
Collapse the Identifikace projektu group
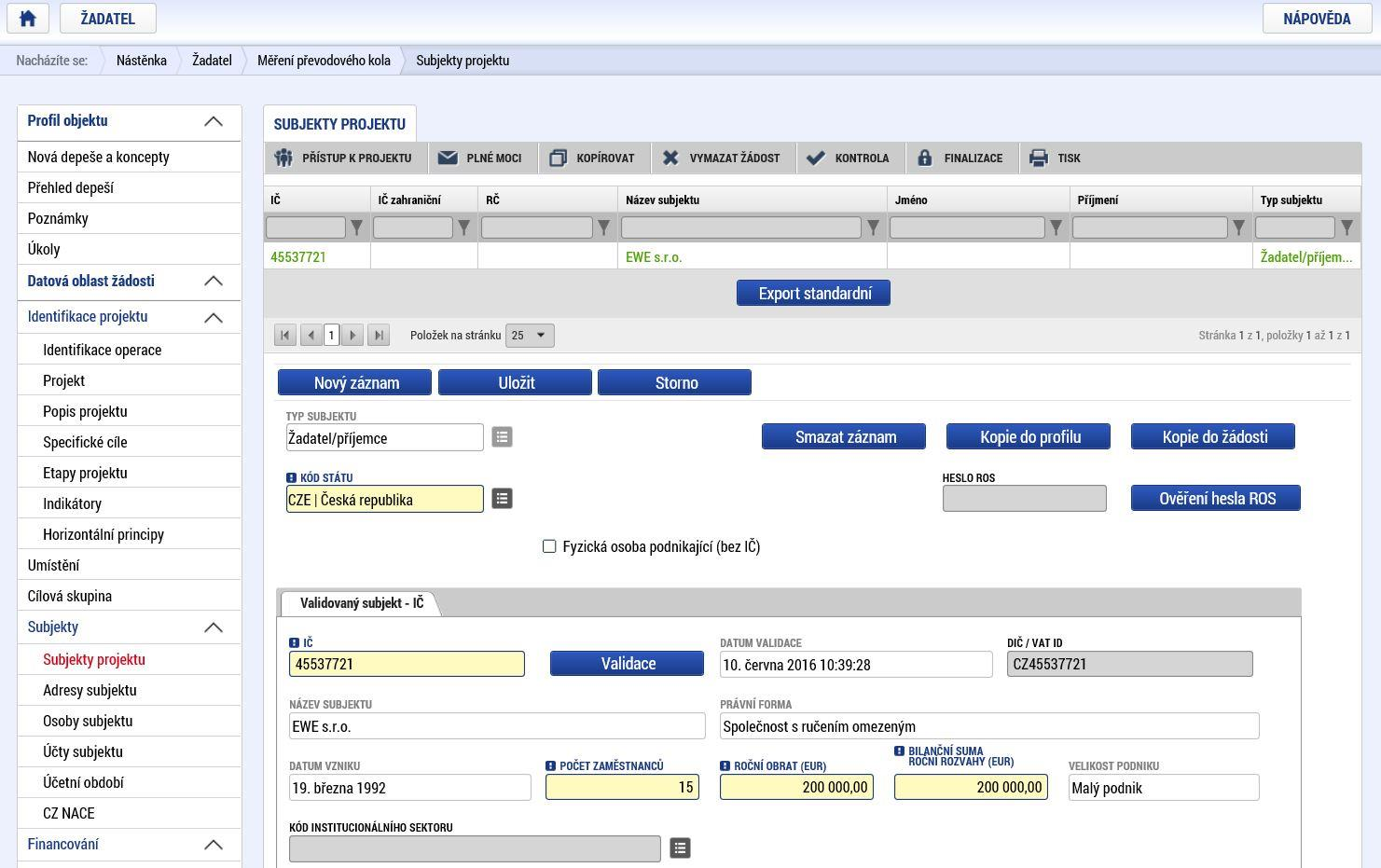[214, 317]
